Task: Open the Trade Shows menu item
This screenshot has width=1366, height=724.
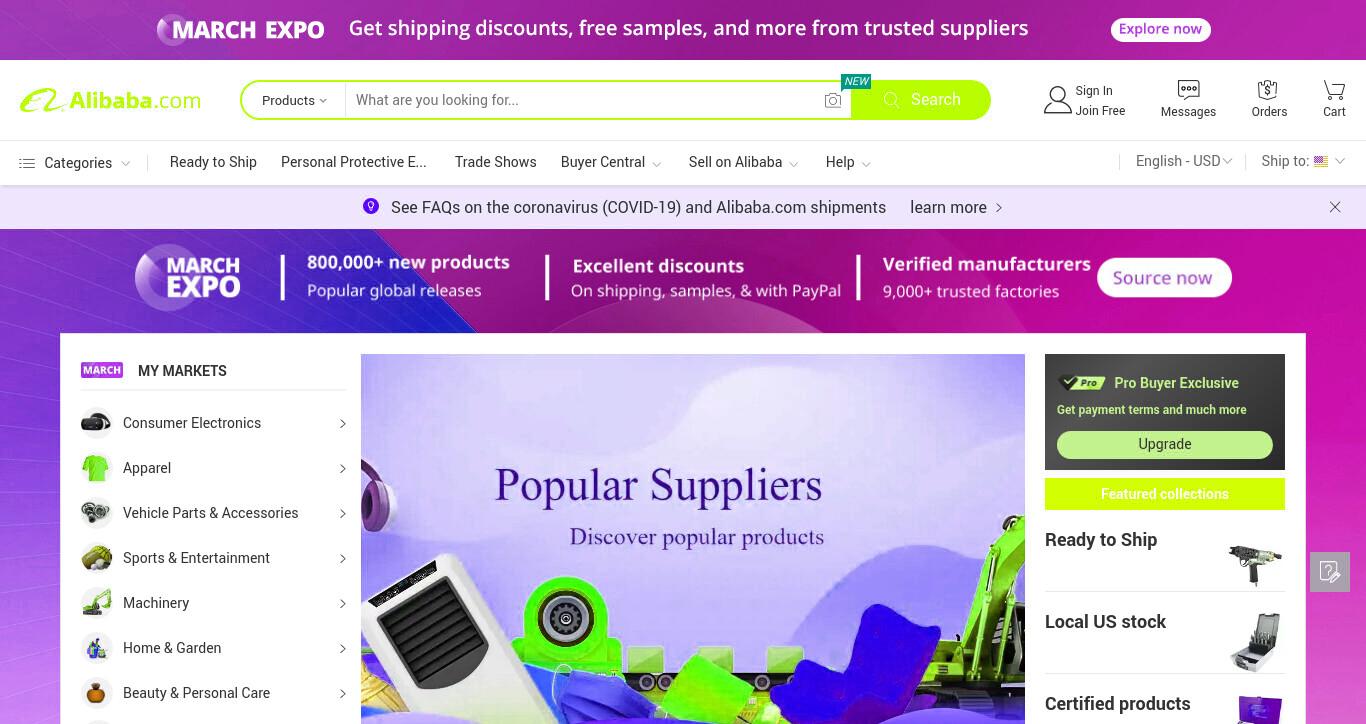Action: click(495, 162)
